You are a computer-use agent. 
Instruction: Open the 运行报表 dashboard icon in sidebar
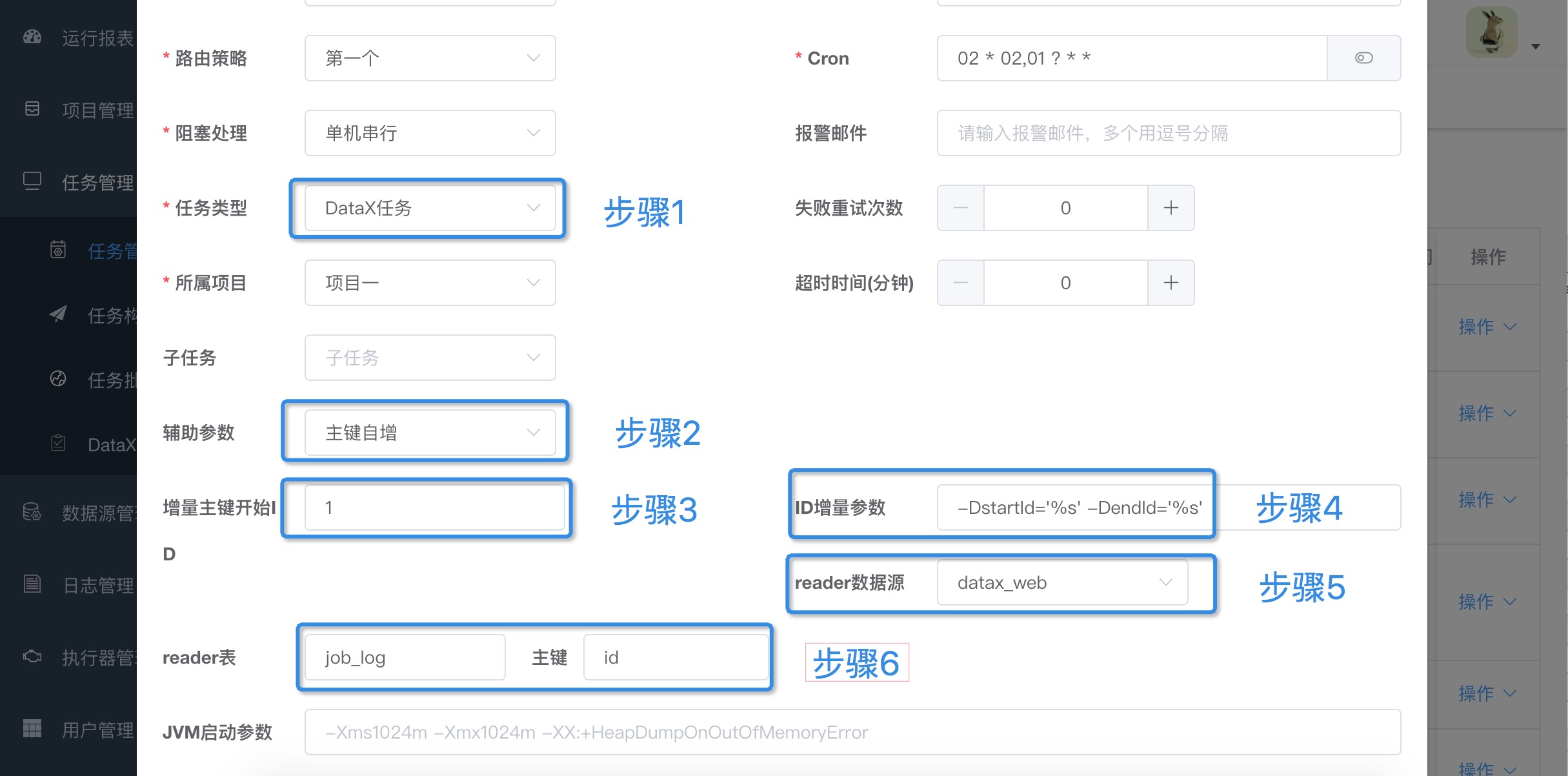pyautogui.click(x=32, y=37)
